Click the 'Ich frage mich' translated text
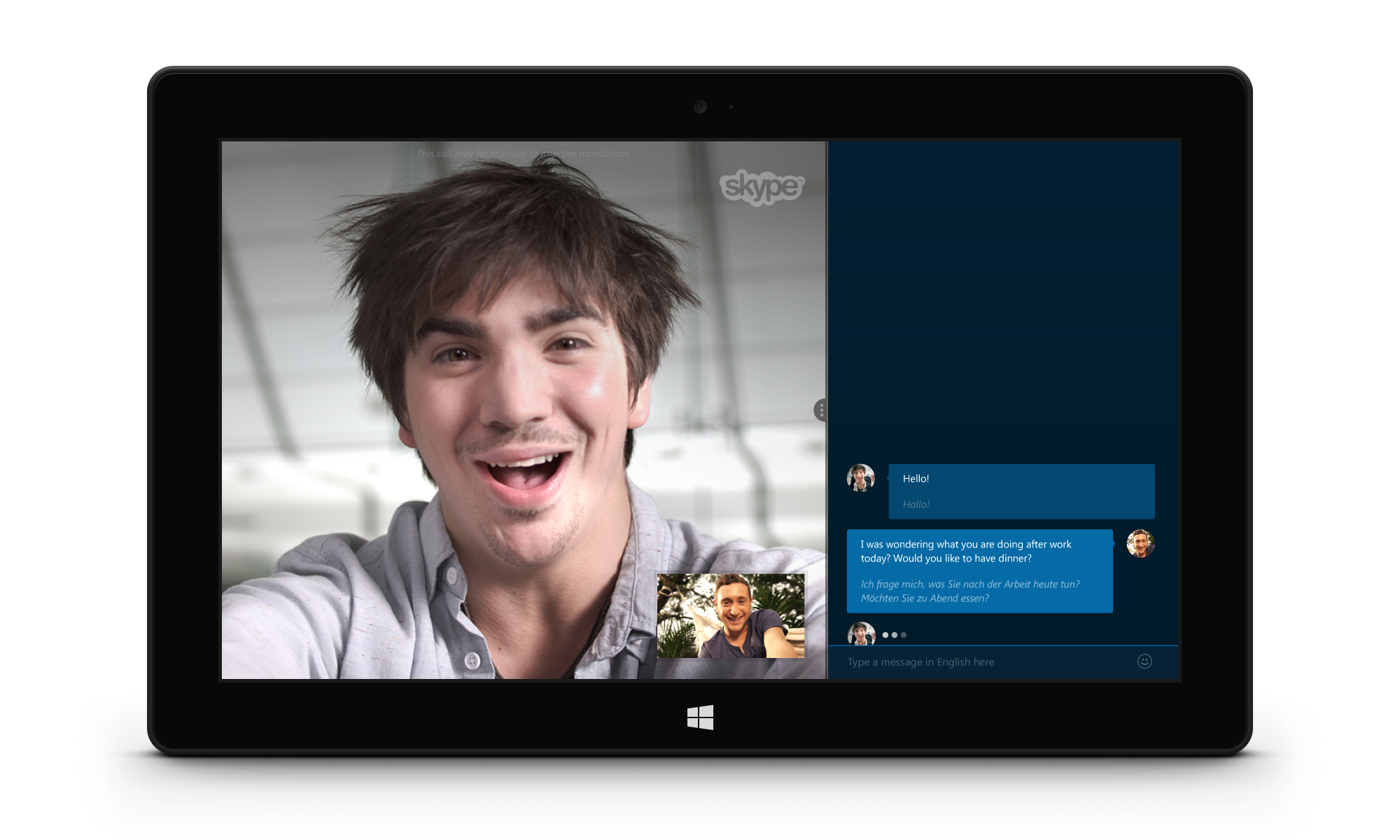The width and height of the screenshot is (1400, 840). (969, 584)
